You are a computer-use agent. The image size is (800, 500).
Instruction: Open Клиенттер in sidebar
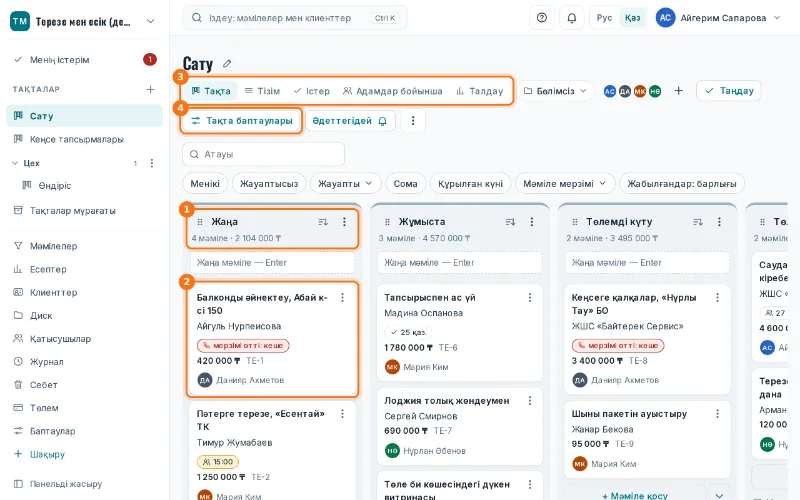pos(84,292)
